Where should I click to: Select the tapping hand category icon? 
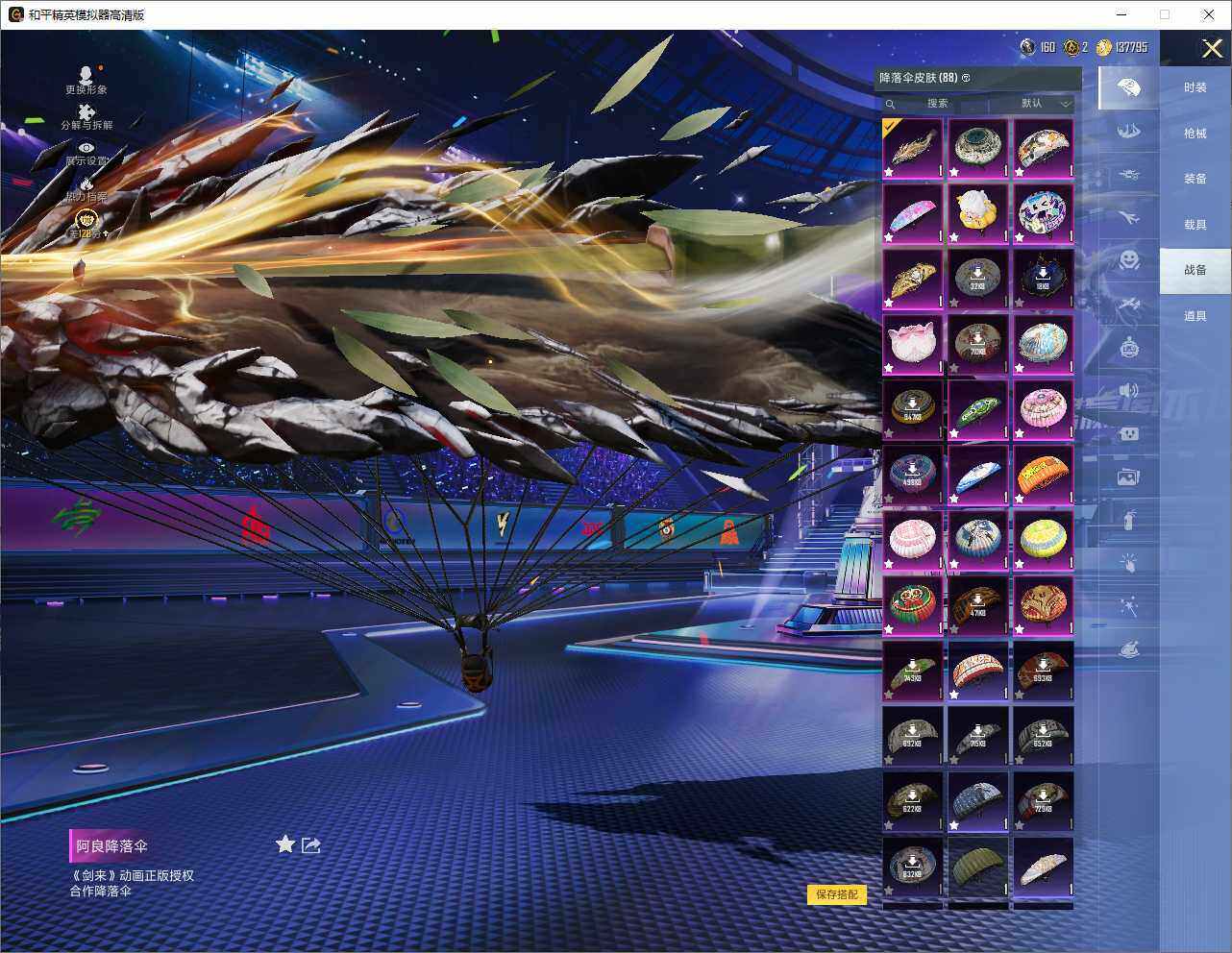(x=1129, y=563)
